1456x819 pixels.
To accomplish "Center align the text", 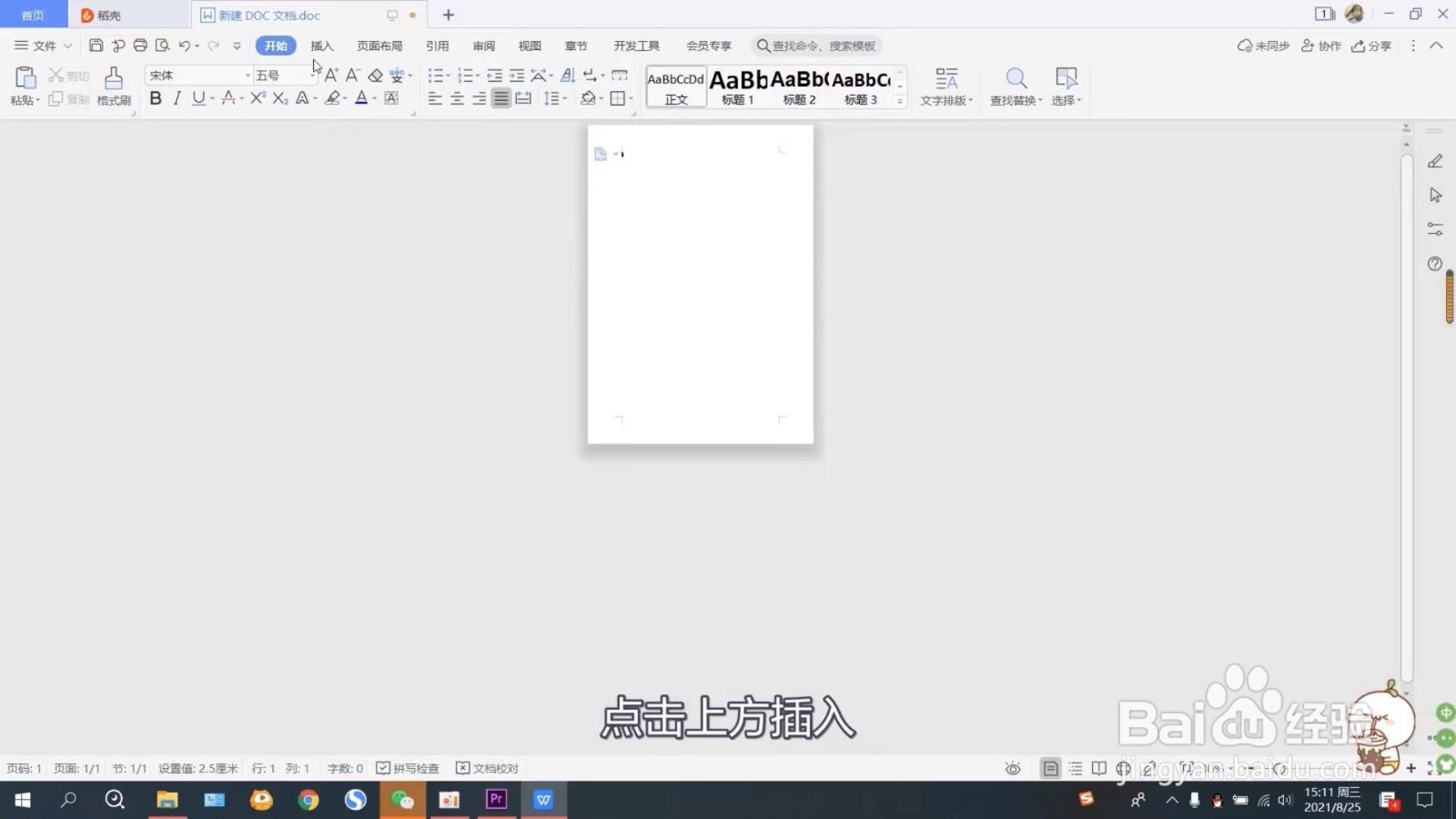I will tap(457, 98).
